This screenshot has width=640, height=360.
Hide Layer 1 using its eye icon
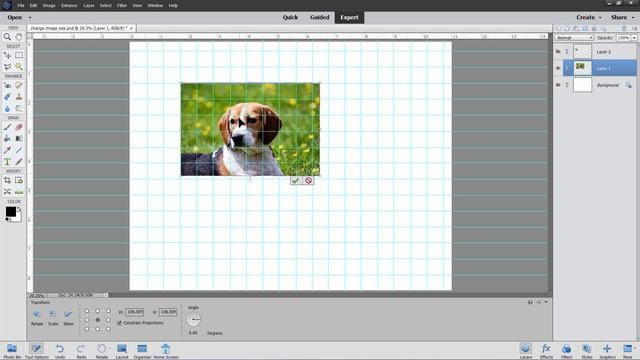[x=558, y=68]
